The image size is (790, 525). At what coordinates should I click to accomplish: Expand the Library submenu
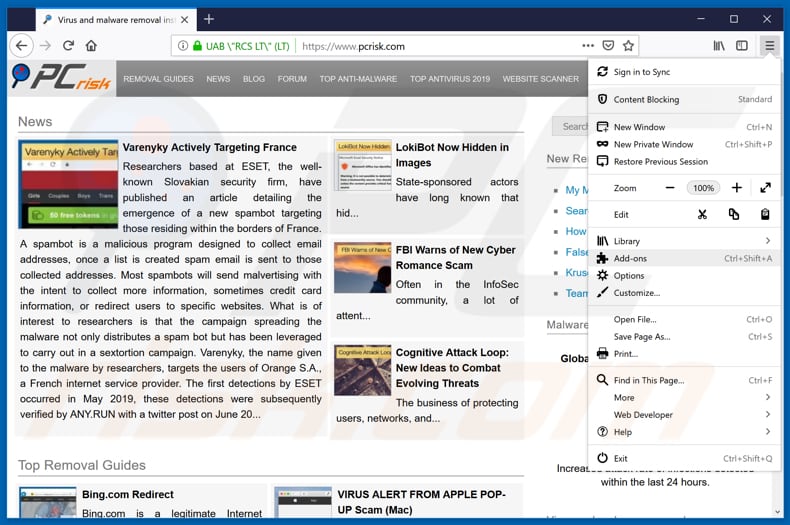684,241
